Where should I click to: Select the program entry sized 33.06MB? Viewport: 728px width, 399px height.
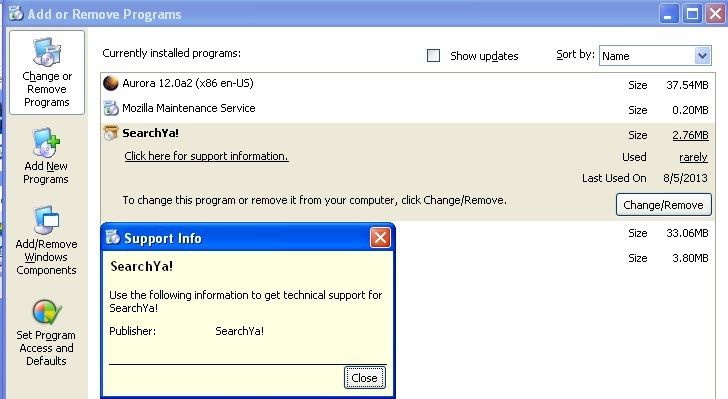click(x=554, y=233)
